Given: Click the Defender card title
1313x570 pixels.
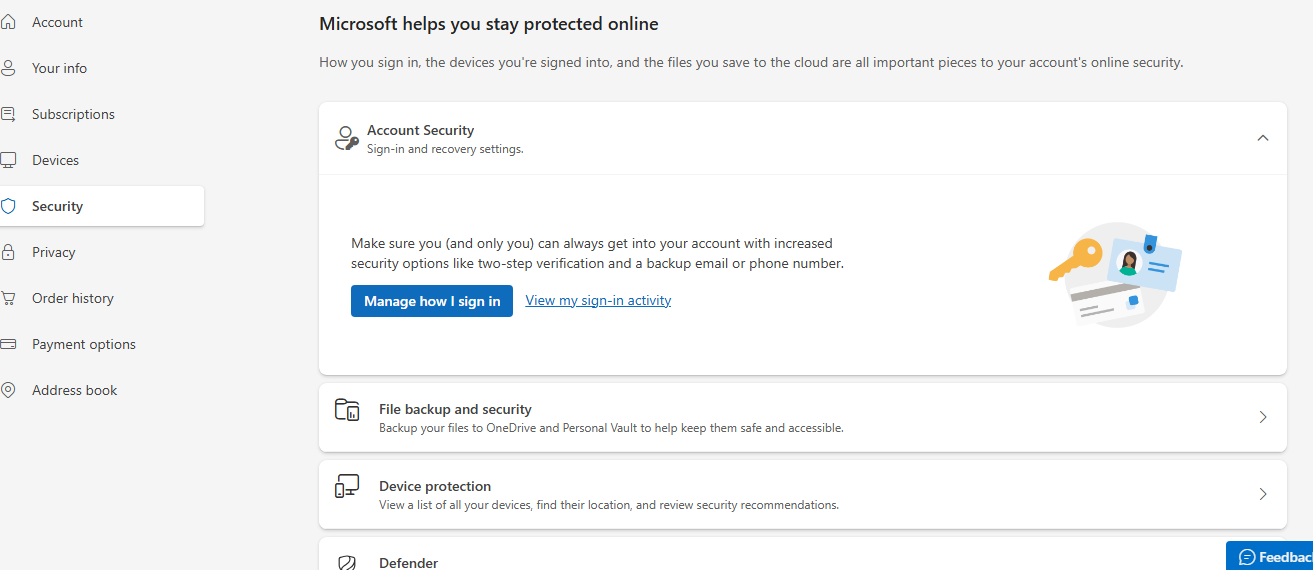Looking at the screenshot, I should pos(408,563).
